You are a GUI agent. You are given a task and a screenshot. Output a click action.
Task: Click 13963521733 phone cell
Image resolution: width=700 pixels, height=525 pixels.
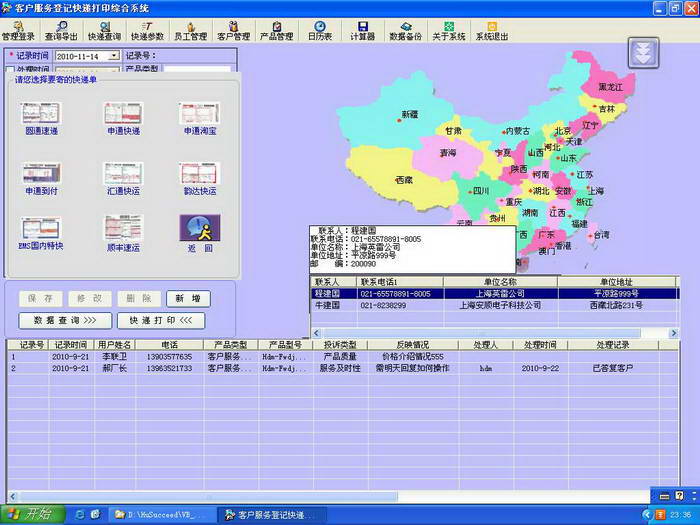point(169,368)
